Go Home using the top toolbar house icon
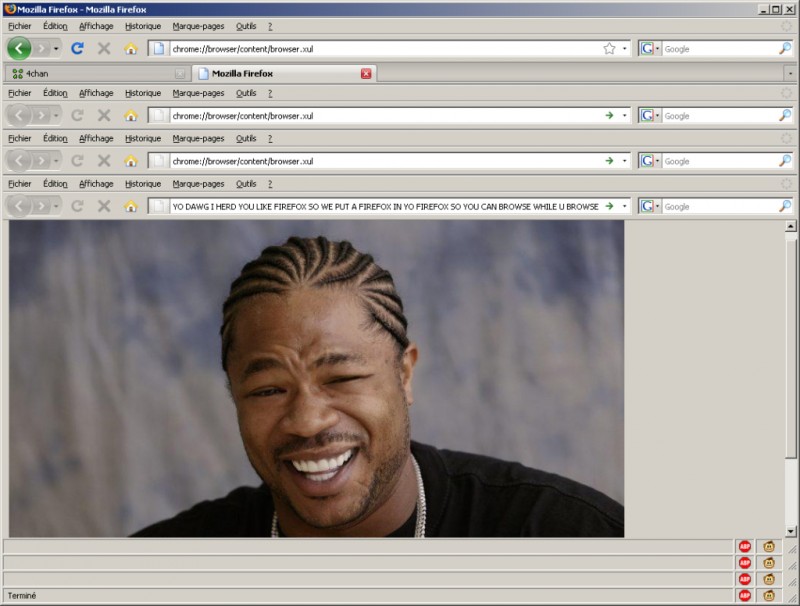Screen dimensions: 800x606 131,48
